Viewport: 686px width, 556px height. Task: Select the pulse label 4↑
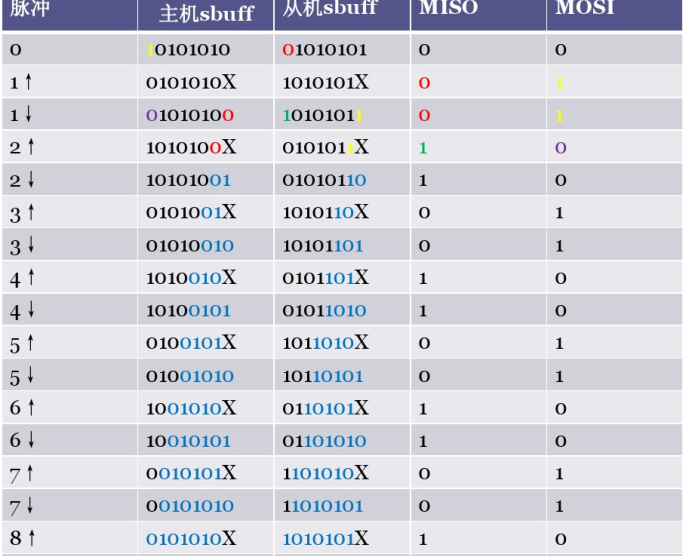(x=22, y=279)
